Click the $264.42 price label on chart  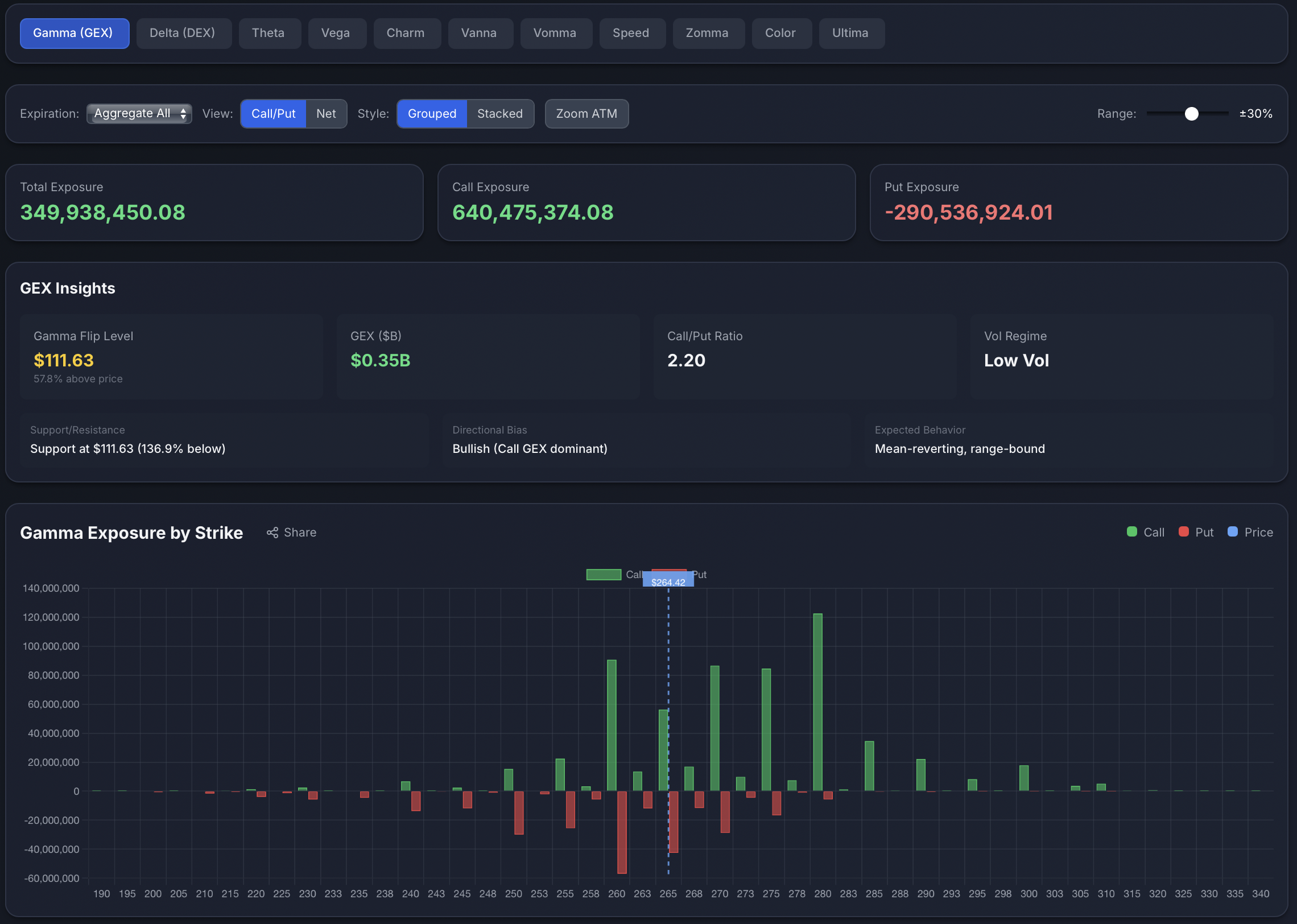(668, 579)
